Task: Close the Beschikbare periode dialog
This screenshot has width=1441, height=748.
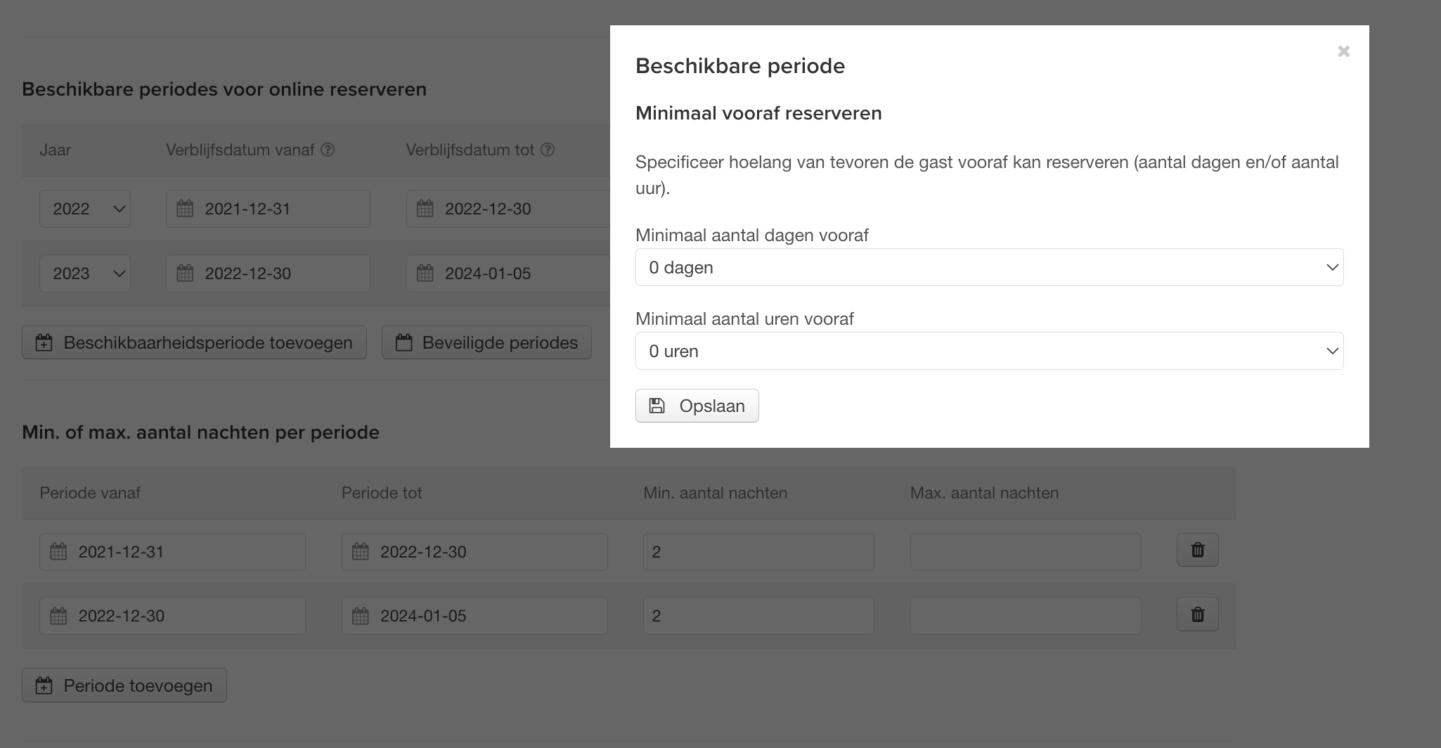Action: point(1343,51)
